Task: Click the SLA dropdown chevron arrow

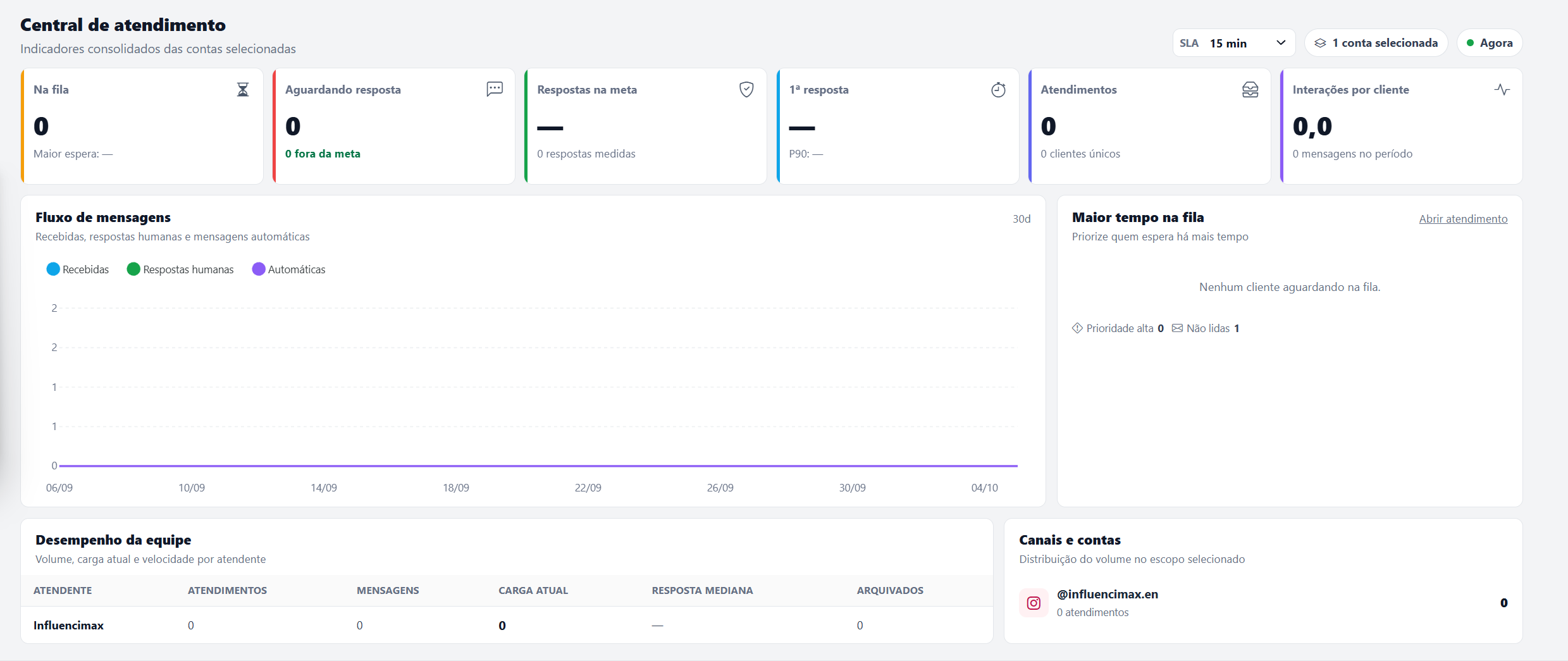Action: (1281, 43)
